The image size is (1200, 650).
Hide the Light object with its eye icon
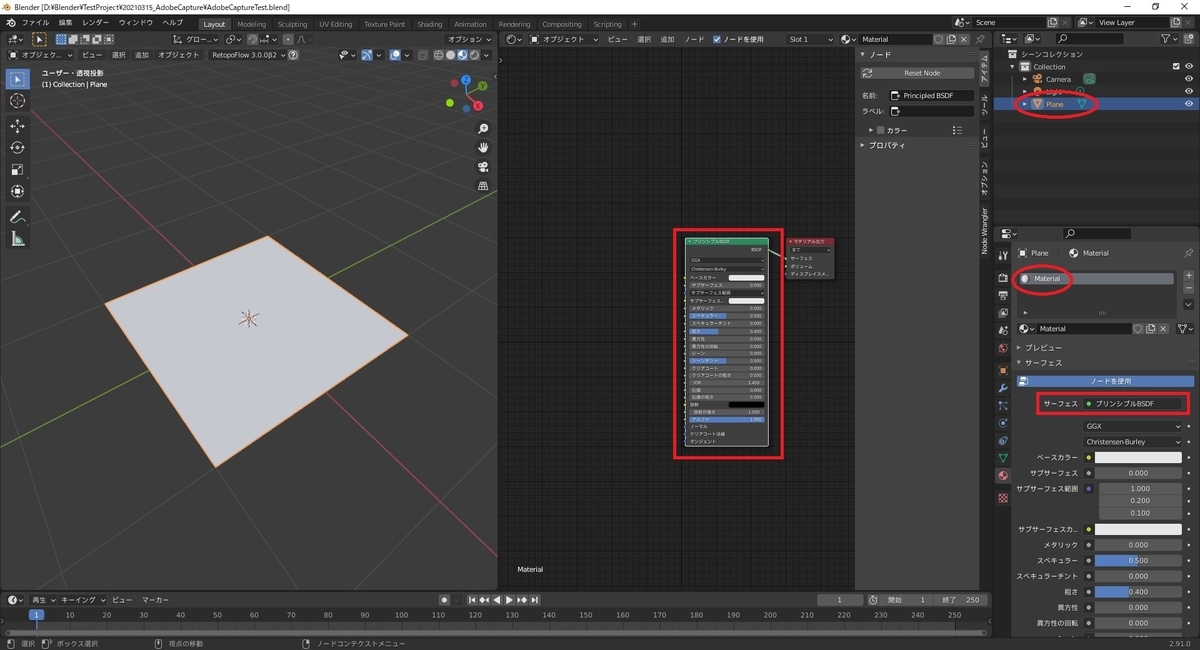click(1189, 91)
